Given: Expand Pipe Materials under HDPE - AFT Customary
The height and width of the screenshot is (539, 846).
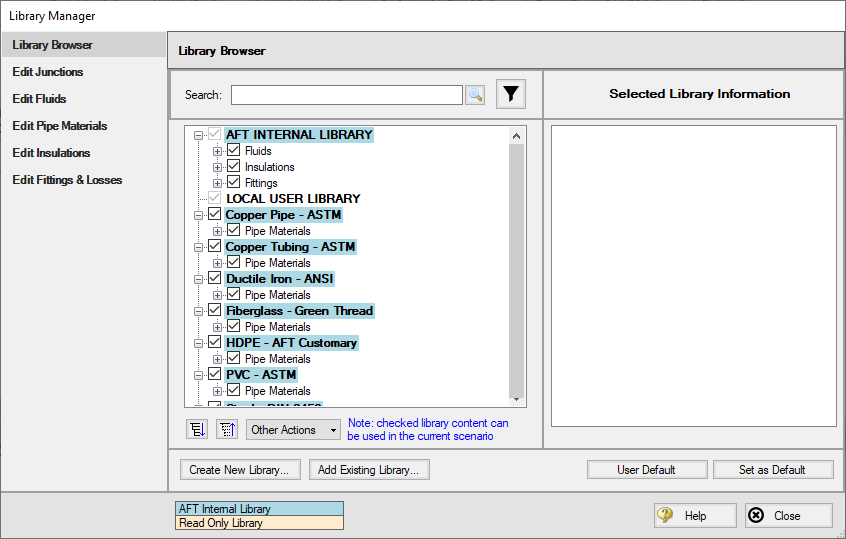Looking at the screenshot, I should click(x=217, y=359).
